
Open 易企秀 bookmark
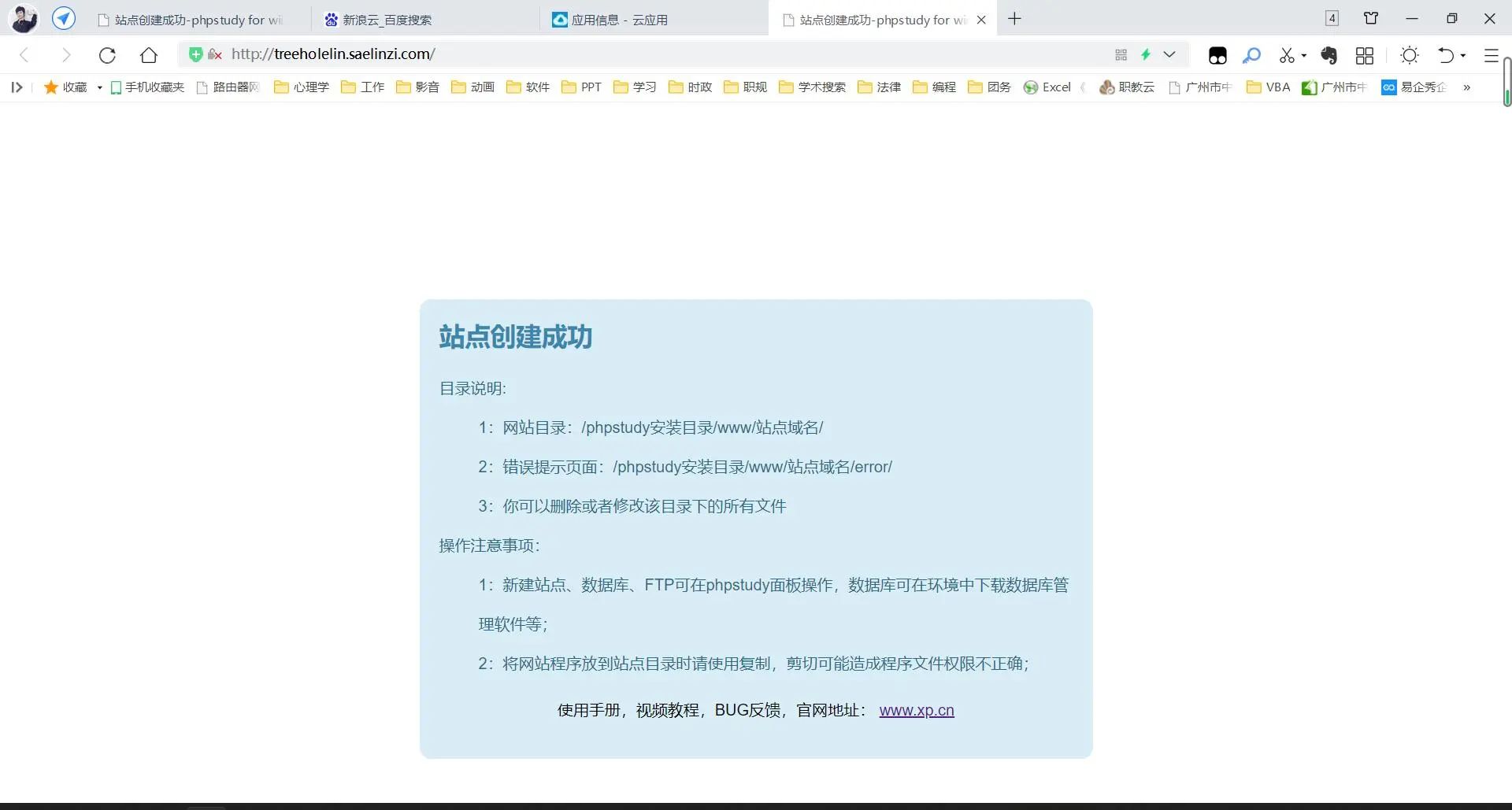tap(1414, 87)
